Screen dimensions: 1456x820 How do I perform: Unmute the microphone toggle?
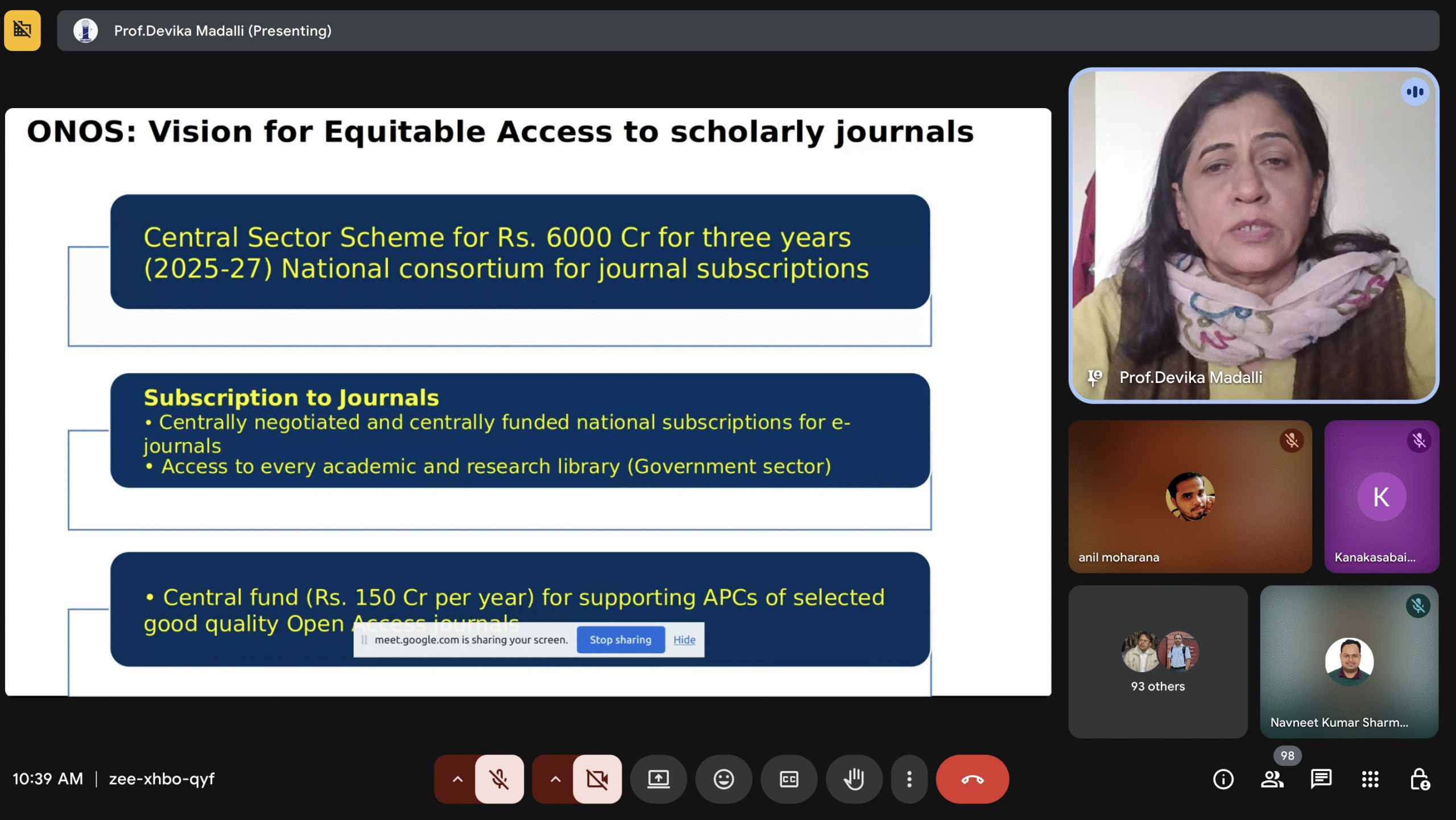pos(499,779)
